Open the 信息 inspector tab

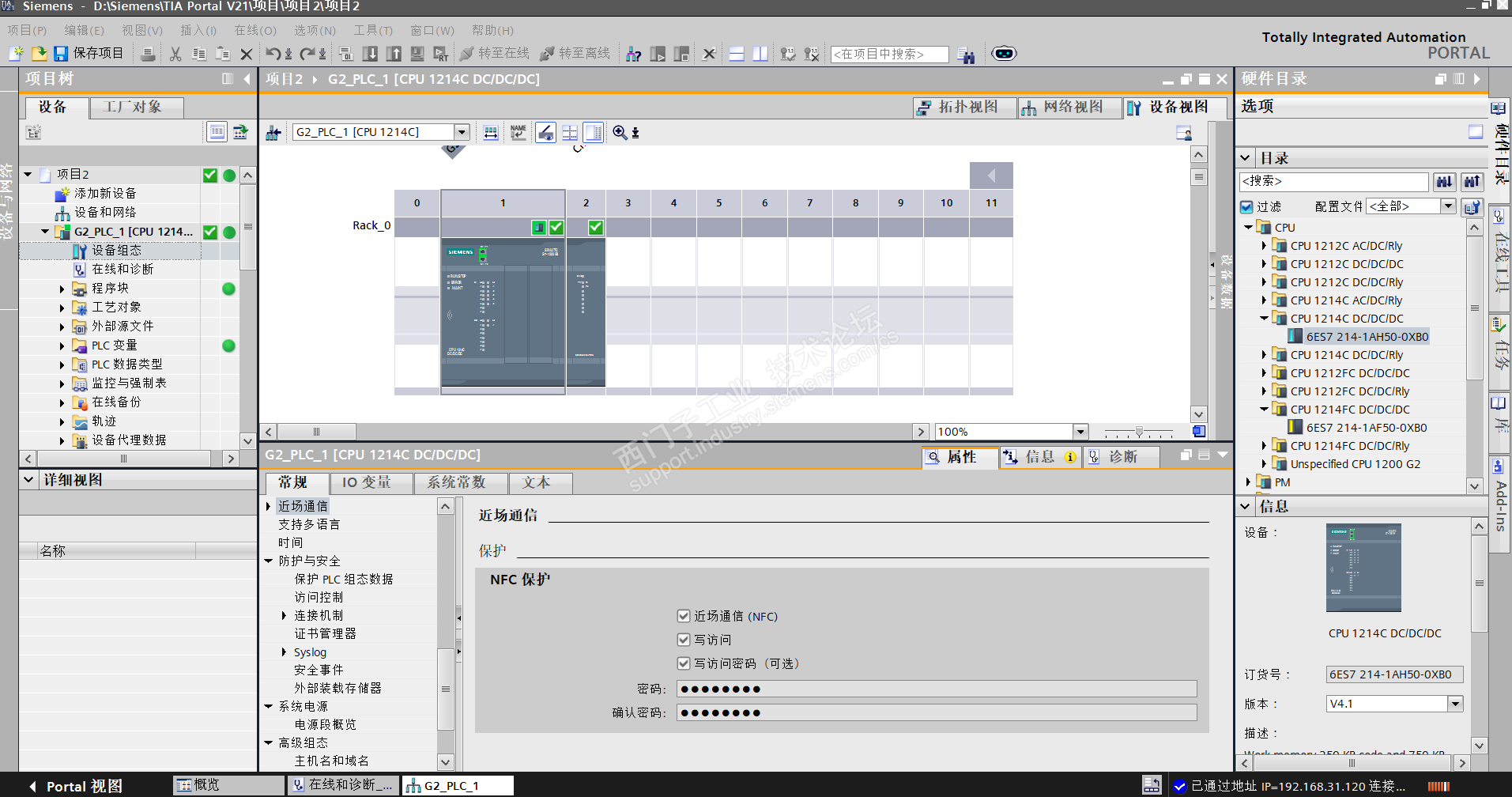tap(1039, 457)
